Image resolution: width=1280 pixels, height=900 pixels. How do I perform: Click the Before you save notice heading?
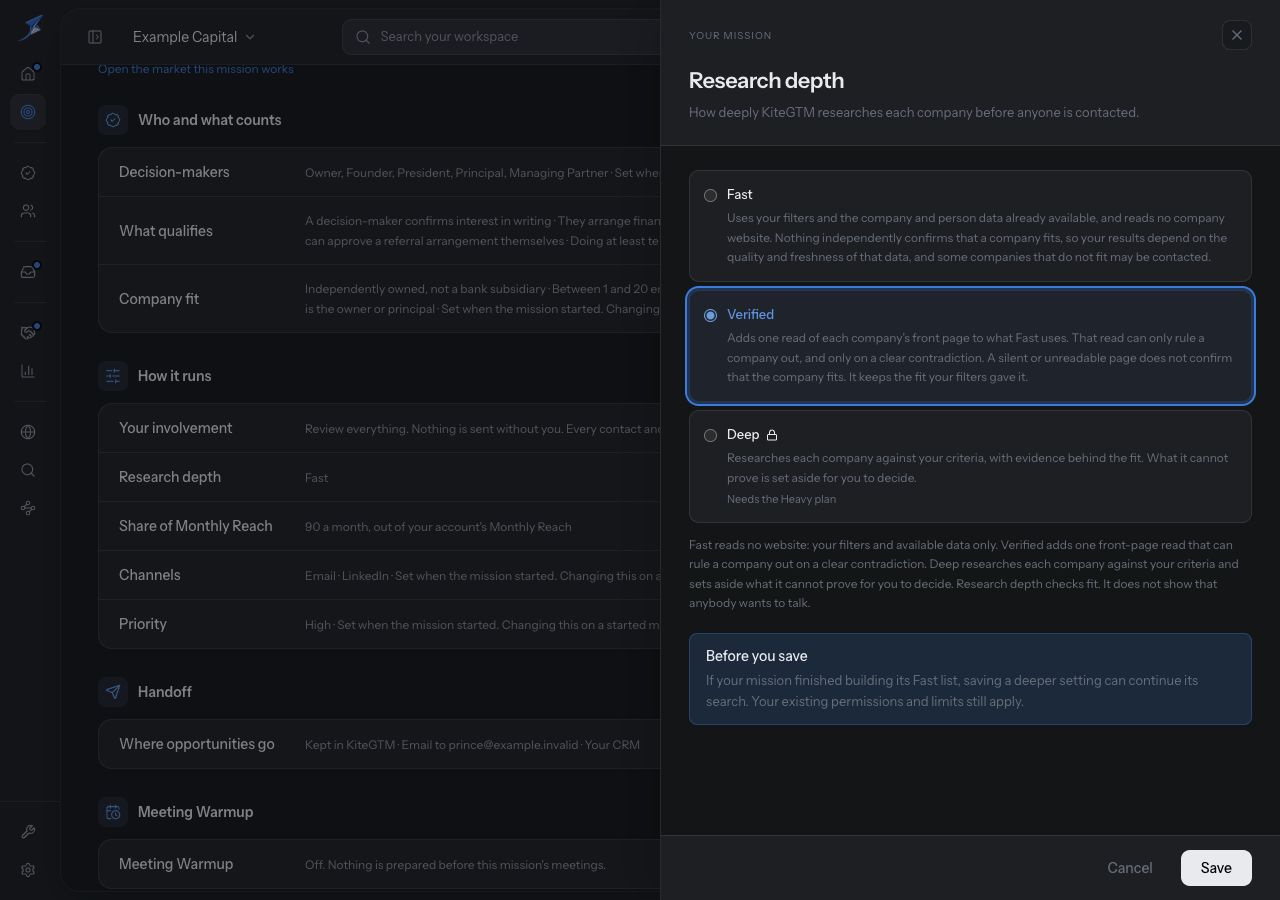pyautogui.click(x=756, y=656)
